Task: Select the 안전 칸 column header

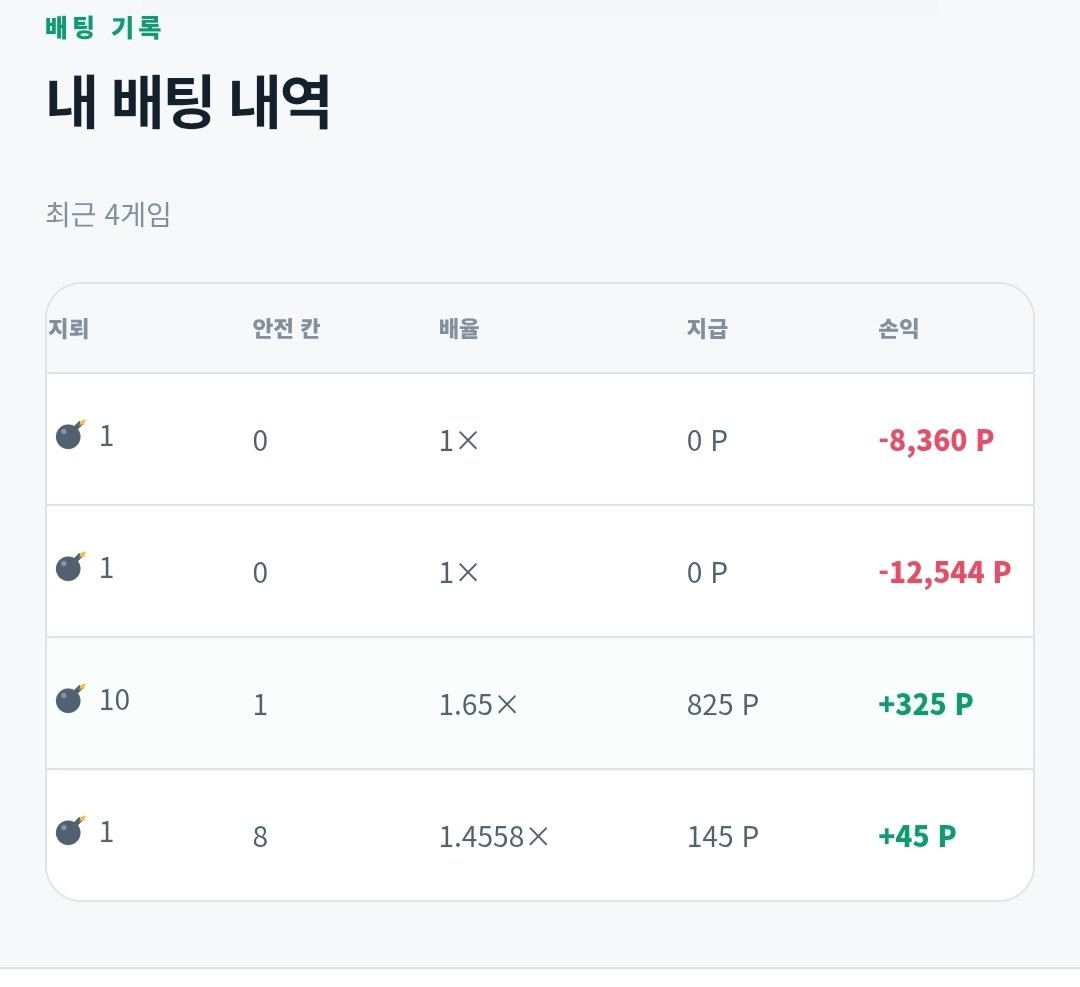Action: point(286,329)
